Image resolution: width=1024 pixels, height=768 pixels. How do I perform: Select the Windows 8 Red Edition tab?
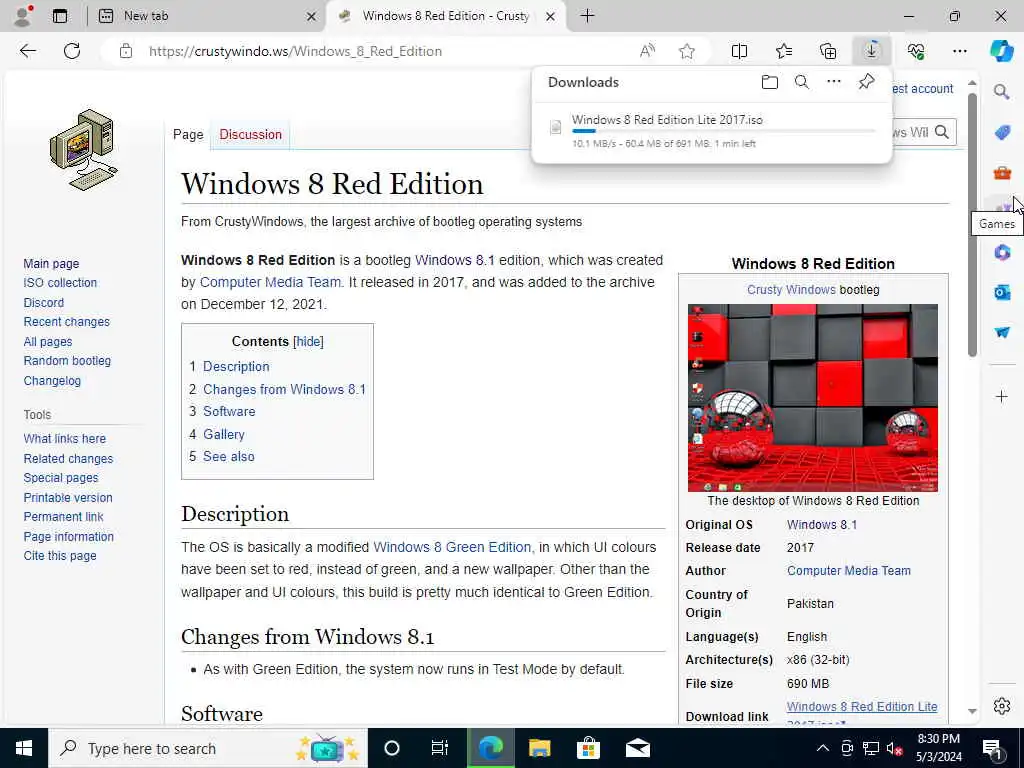446,16
